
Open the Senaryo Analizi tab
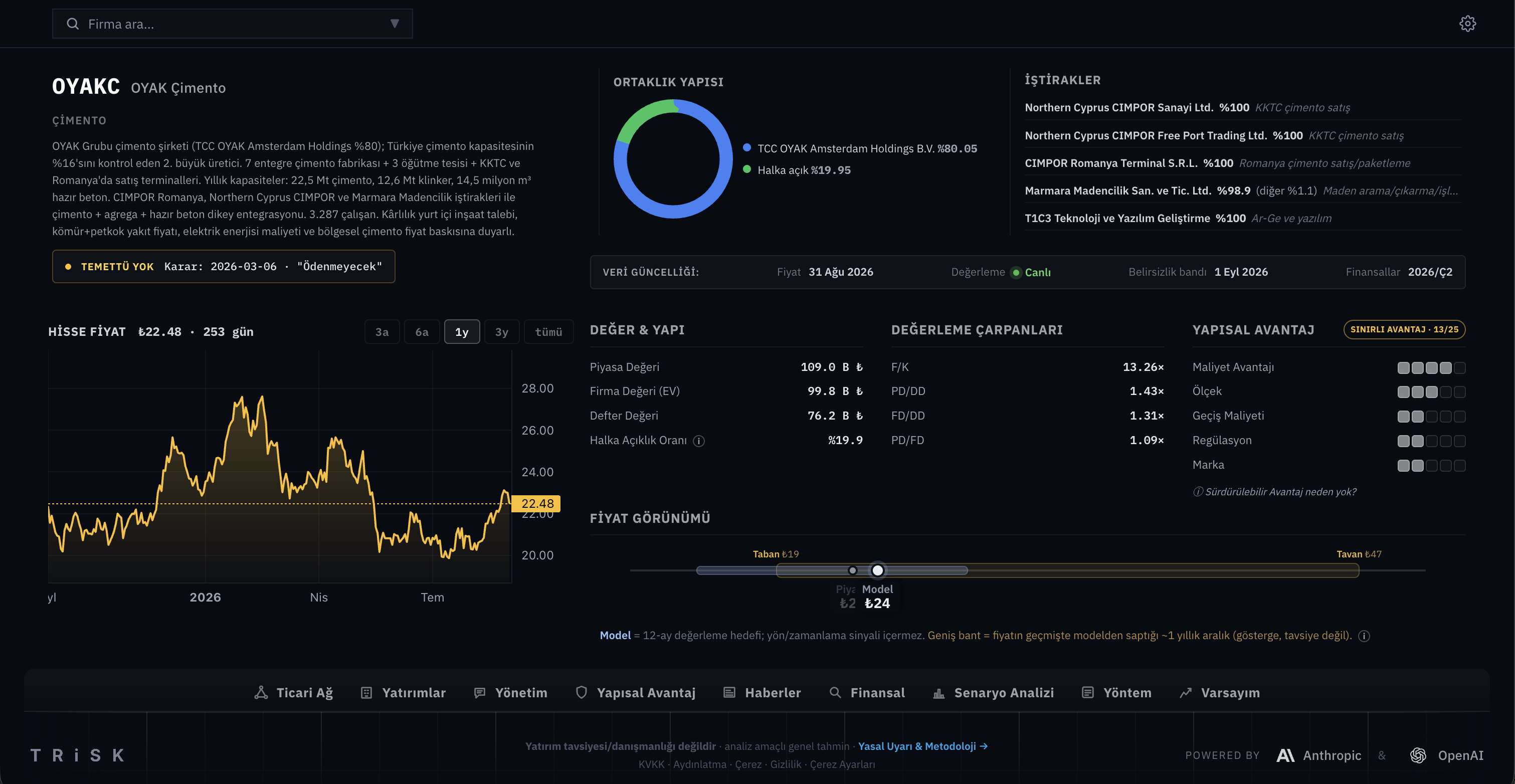(x=993, y=693)
